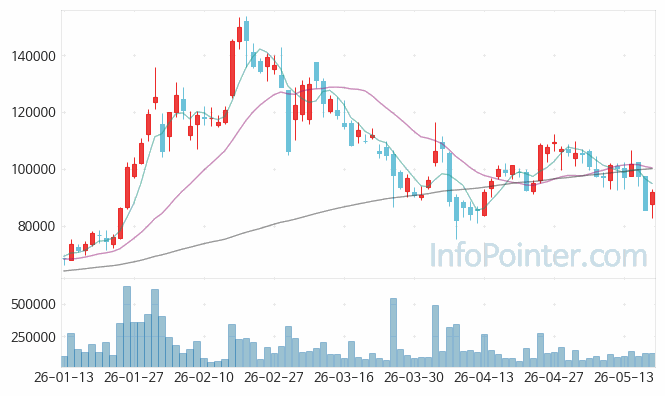The image size is (665, 396).
Task: Select the 100000 price axis label
Action: point(34,170)
